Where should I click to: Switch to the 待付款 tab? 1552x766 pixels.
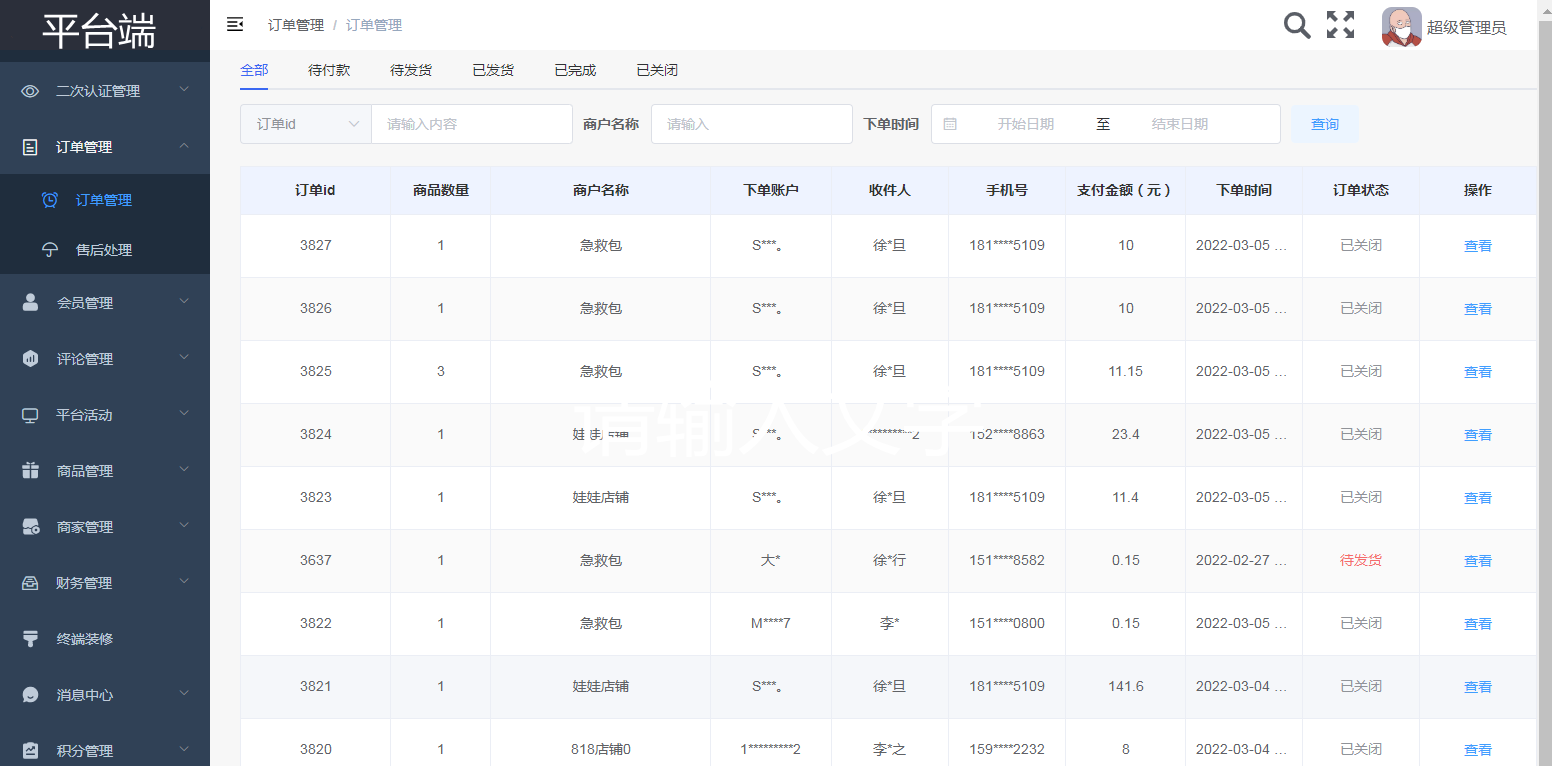coord(329,70)
